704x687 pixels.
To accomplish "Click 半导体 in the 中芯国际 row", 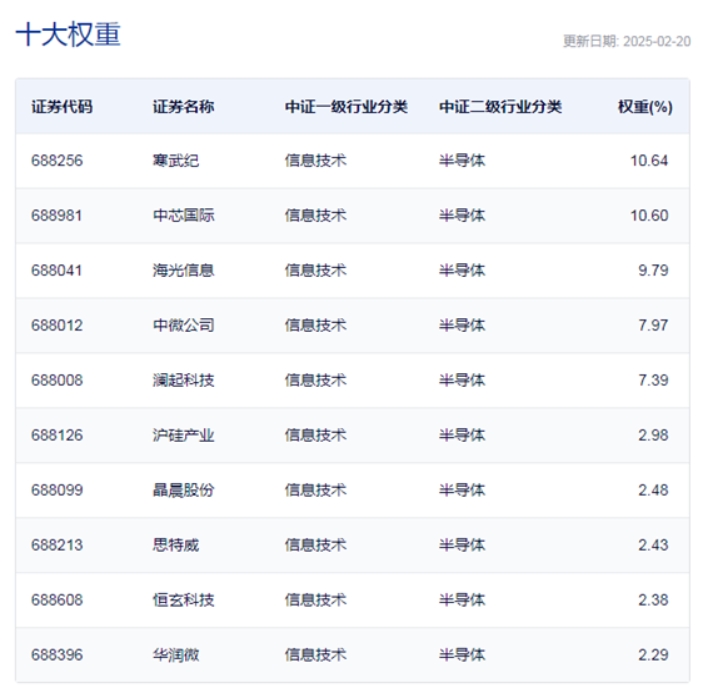I will 462,216.
